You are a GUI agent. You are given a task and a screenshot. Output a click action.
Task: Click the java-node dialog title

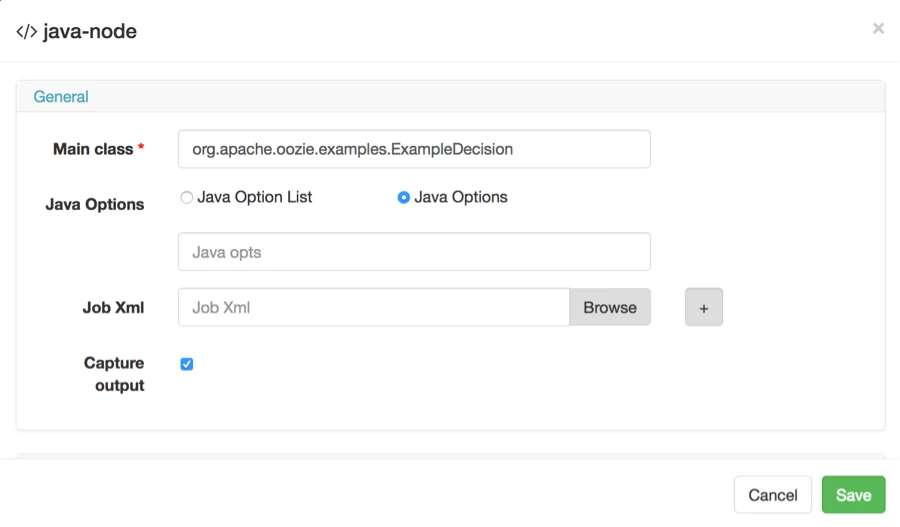point(90,32)
